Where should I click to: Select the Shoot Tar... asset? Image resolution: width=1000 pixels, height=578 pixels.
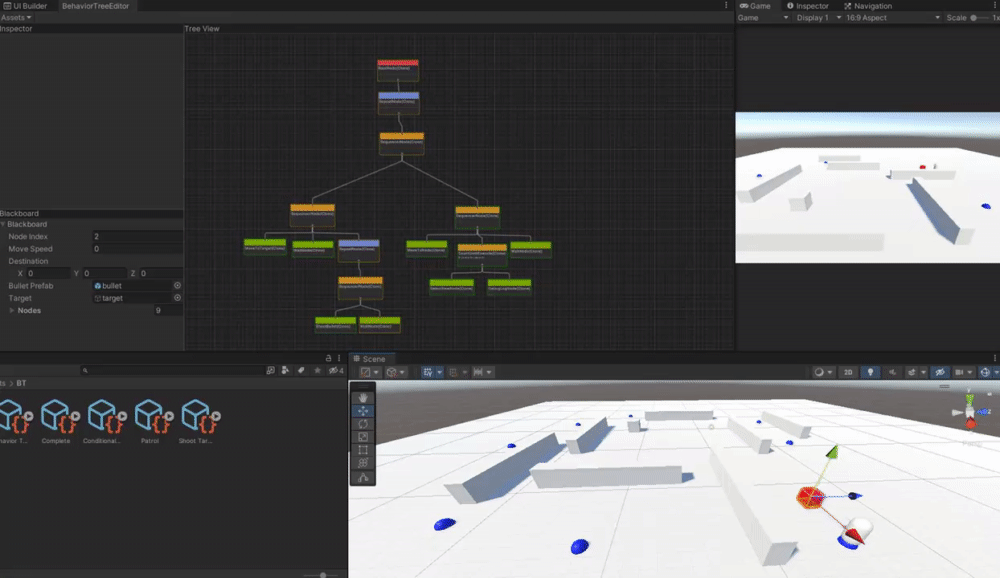point(196,422)
